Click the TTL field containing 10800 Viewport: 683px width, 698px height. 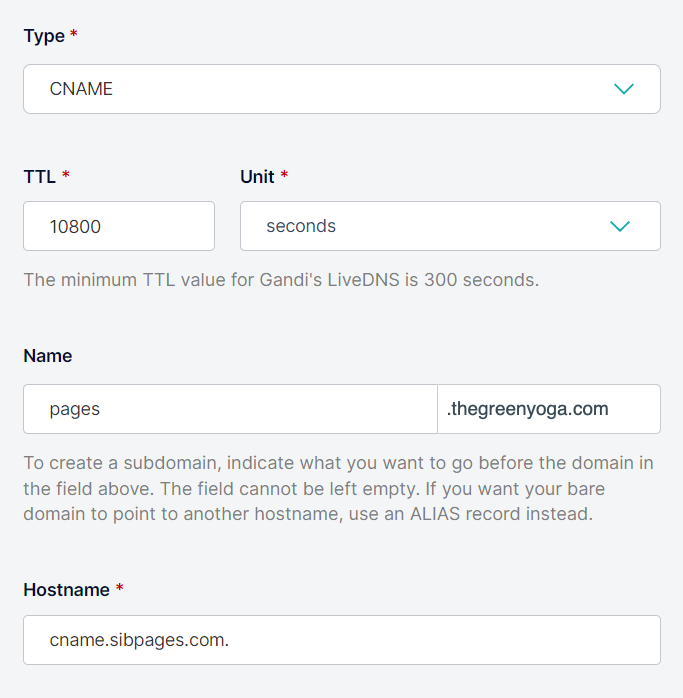[x=119, y=226]
